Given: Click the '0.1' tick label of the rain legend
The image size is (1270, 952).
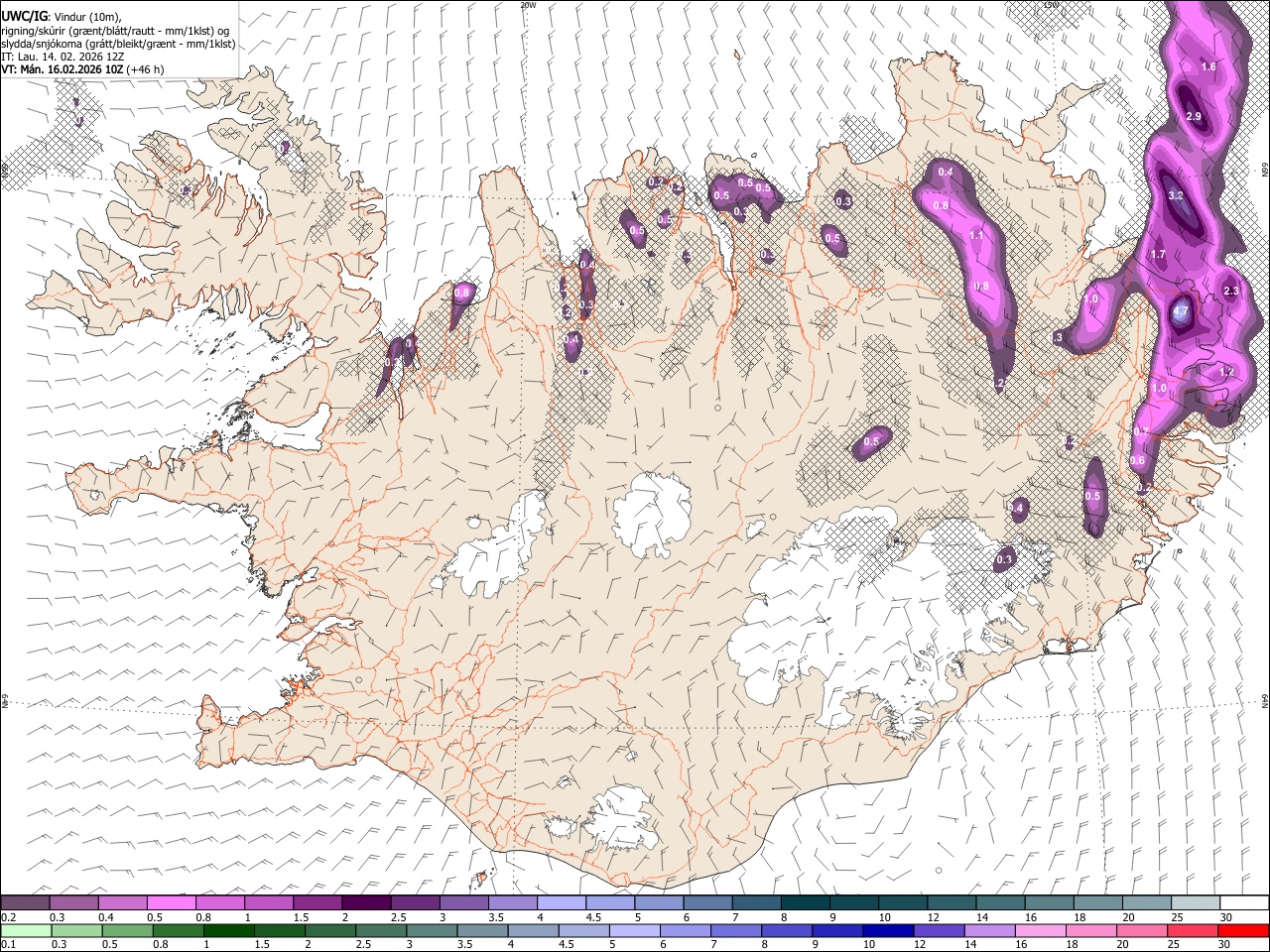Looking at the screenshot, I should [x=8, y=945].
